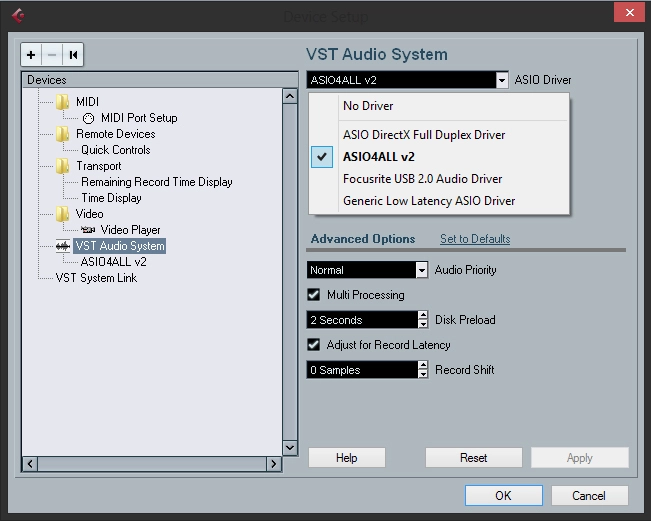This screenshot has width=651, height=521.
Task: Click the Devices column header
Action: (x=160, y=80)
